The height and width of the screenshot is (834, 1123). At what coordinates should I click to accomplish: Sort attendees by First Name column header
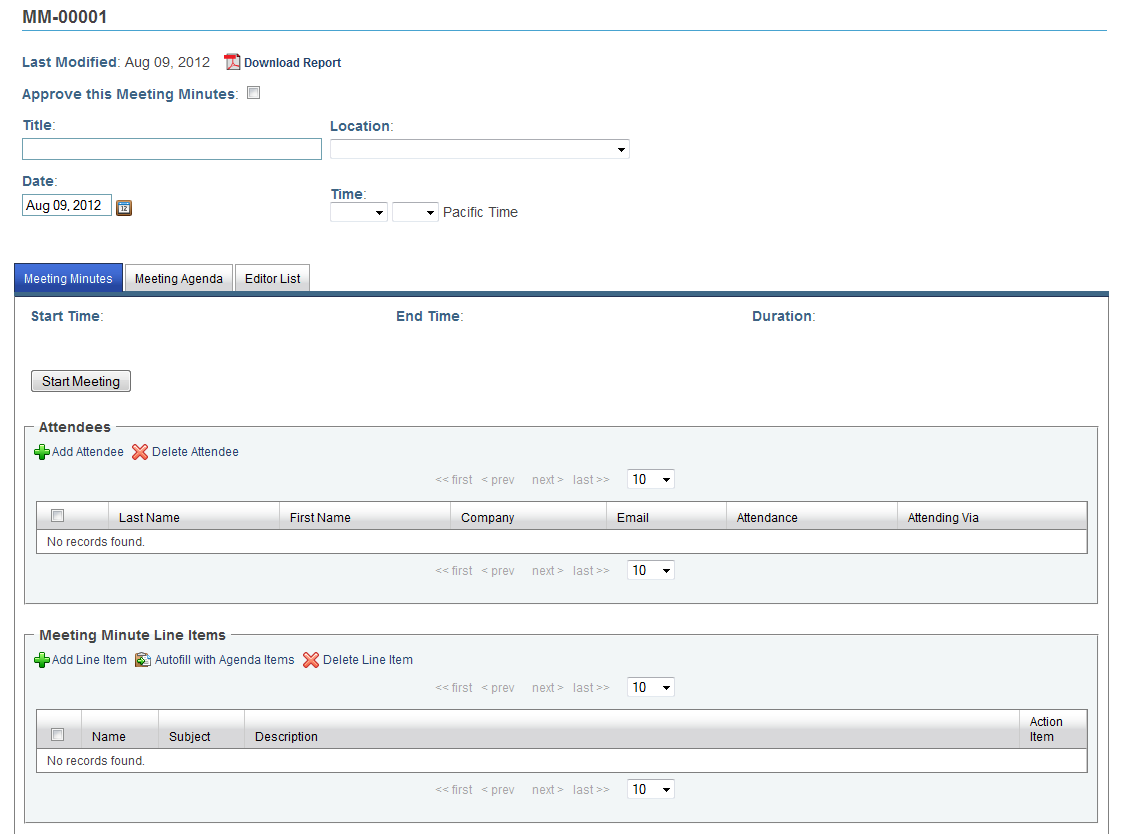[365, 517]
